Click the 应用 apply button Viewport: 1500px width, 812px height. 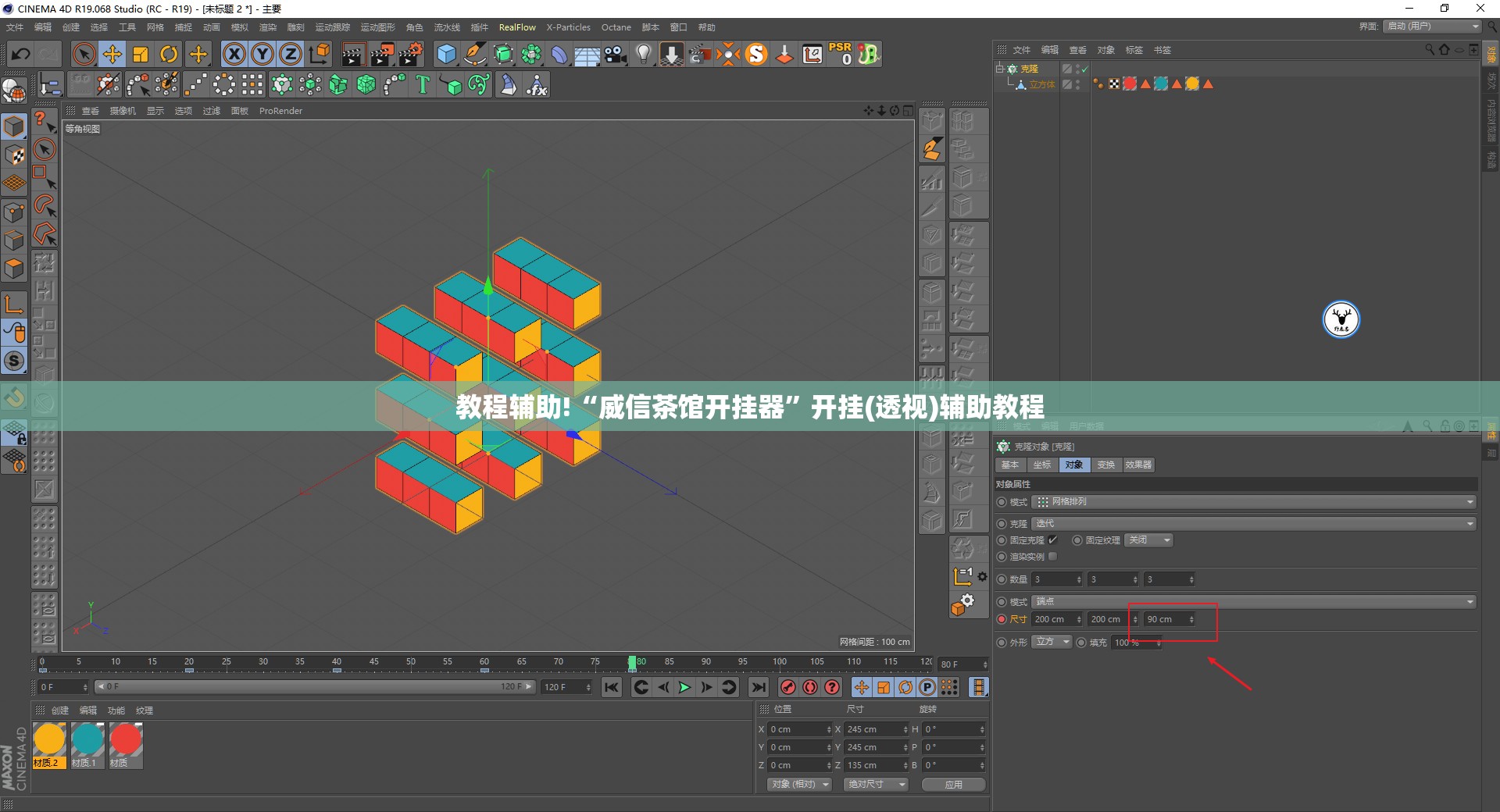(x=953, y=785)
